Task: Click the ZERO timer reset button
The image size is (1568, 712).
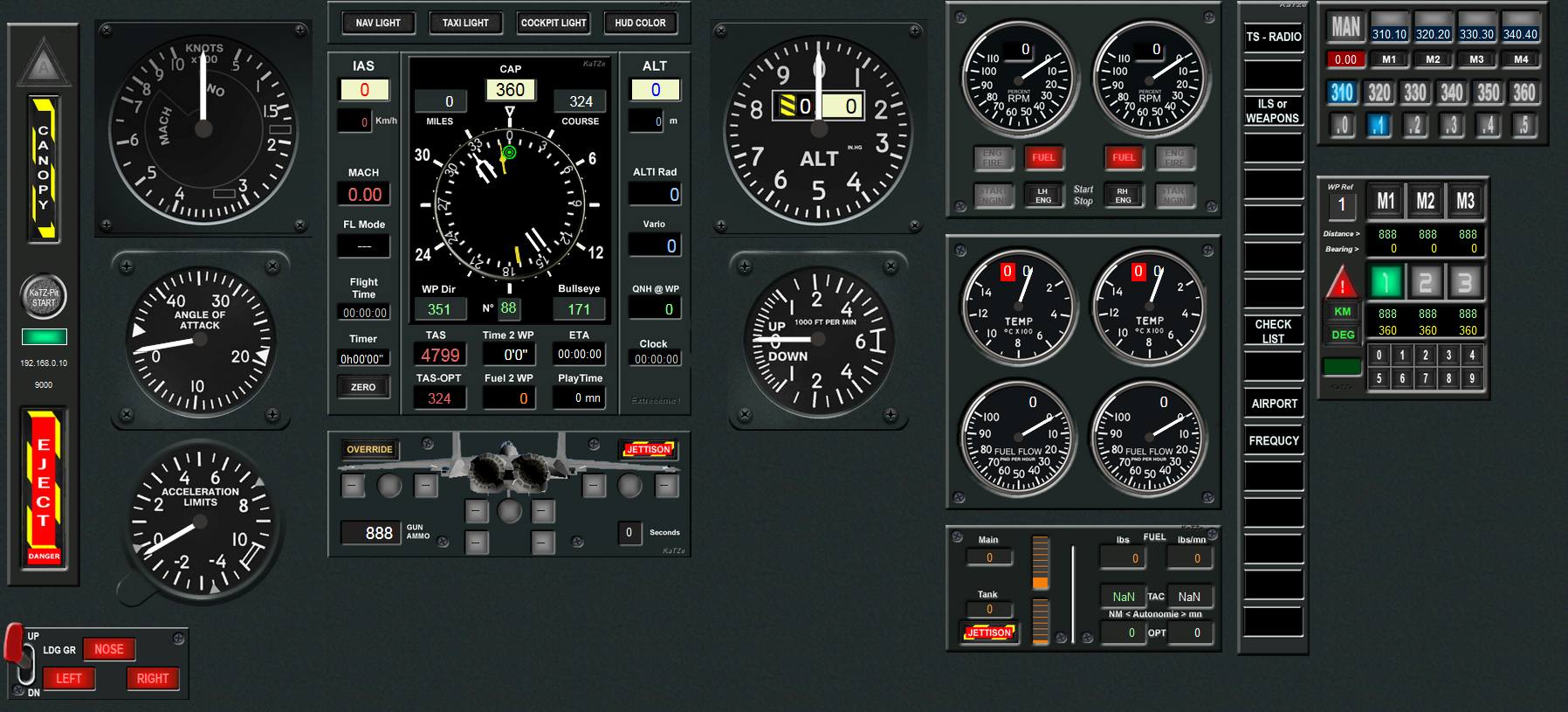Action: click(x=363, y=387)
